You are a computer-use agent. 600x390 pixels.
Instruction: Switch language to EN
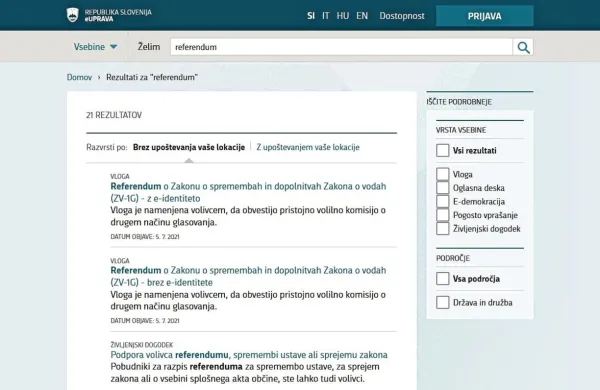(362, 16)
